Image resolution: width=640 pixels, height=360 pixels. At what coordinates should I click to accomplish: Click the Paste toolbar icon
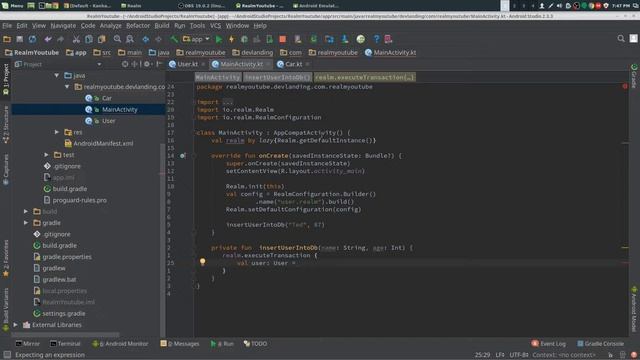click(101, 39)
